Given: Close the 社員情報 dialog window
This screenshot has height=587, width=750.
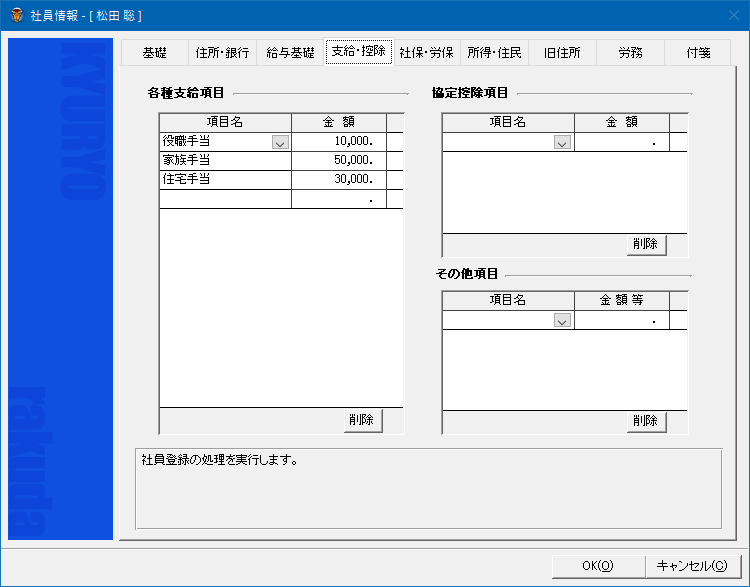Looking at the screenshot, I should pos(727,15).
